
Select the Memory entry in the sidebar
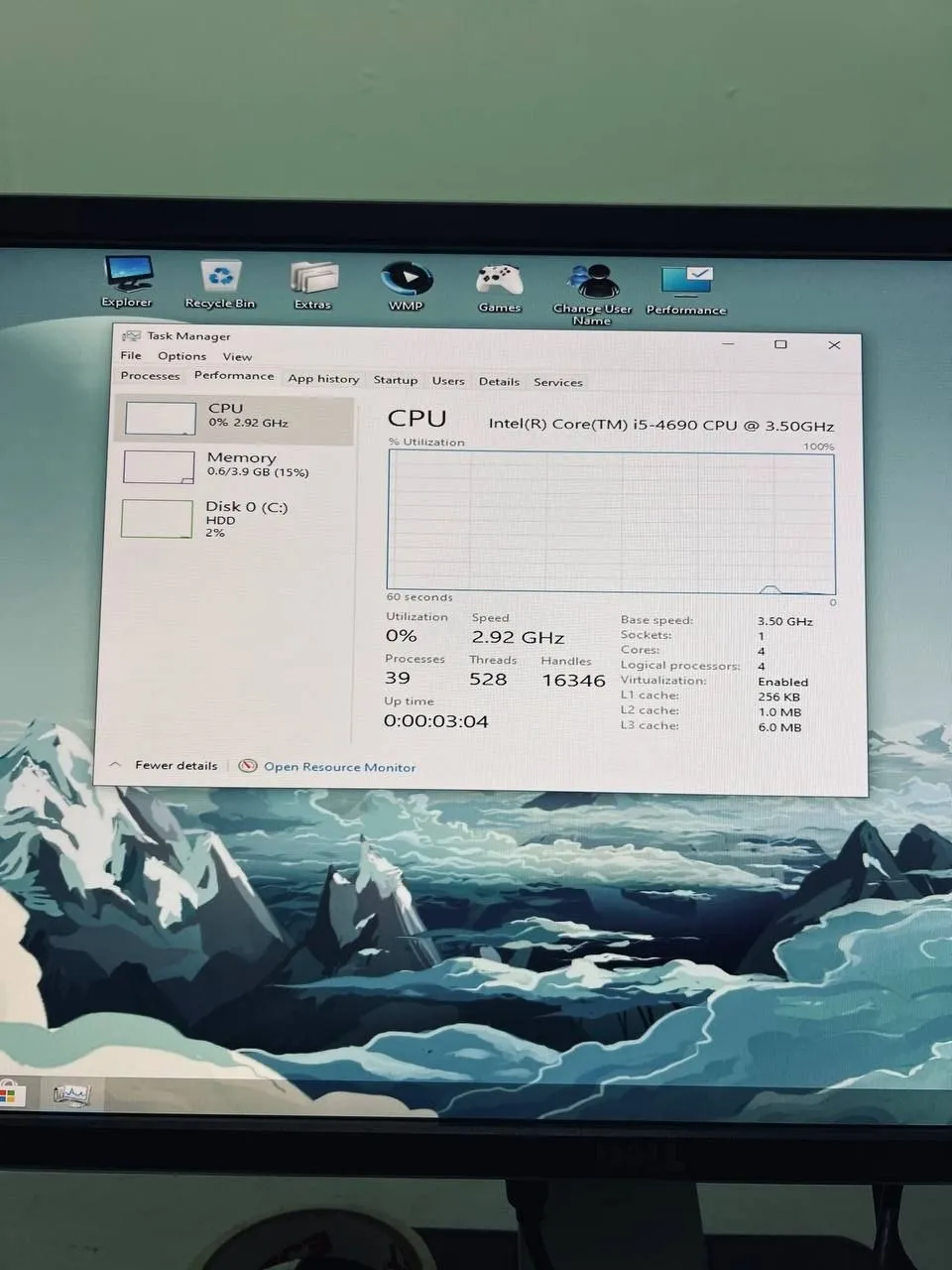pos(235,465)
